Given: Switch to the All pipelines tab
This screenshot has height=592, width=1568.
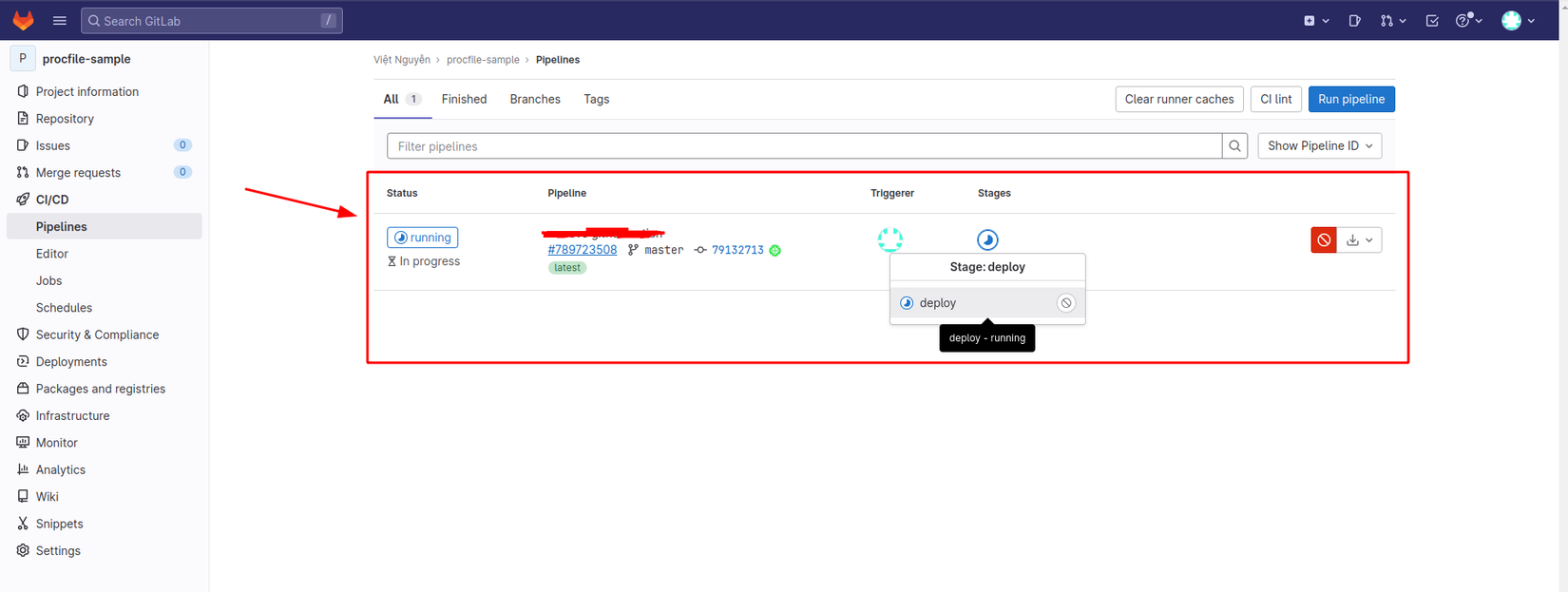Looking at the screenshot, I should click(402, 99).
